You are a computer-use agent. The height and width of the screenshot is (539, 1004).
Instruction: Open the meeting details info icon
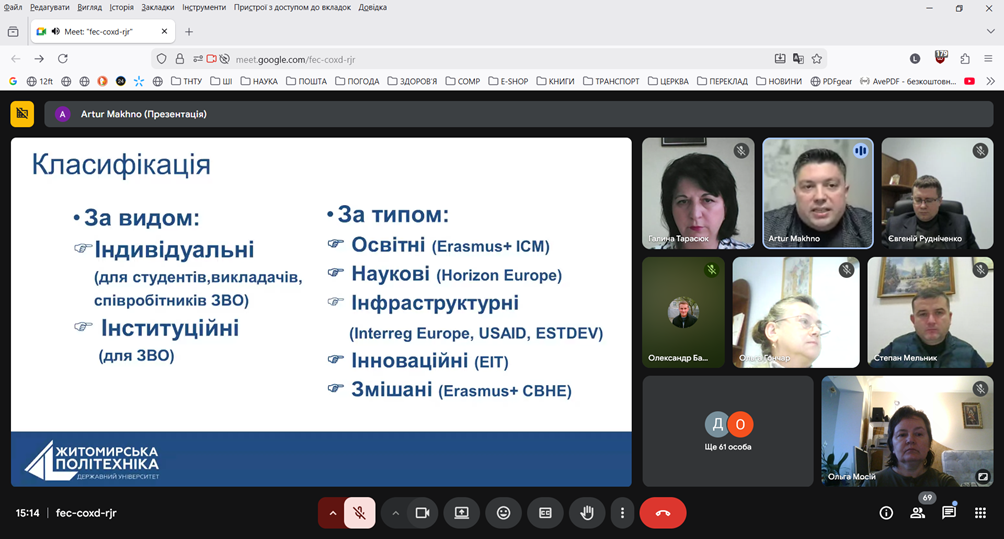(886, 513)
